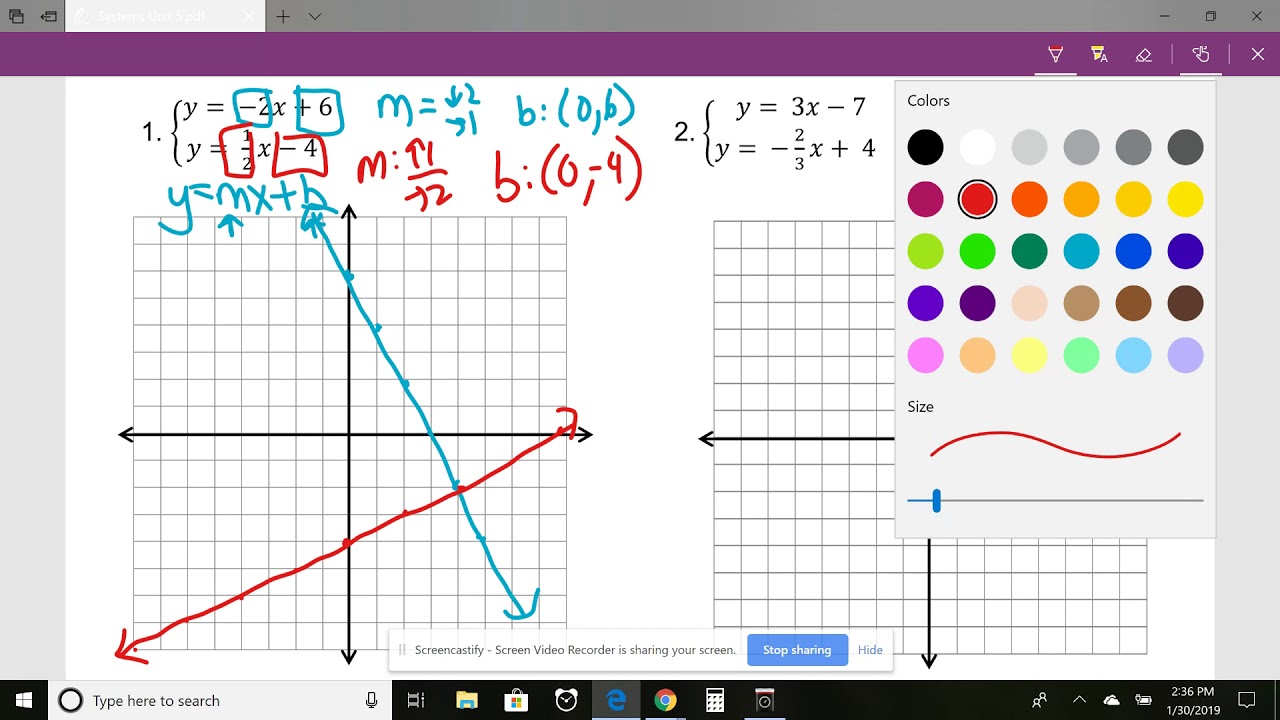The width and height of the screenshot is (1280, 720).
Task: Open Microsoft Store taskbar icon
Action: pyautogui.click(x=516, y=700)
